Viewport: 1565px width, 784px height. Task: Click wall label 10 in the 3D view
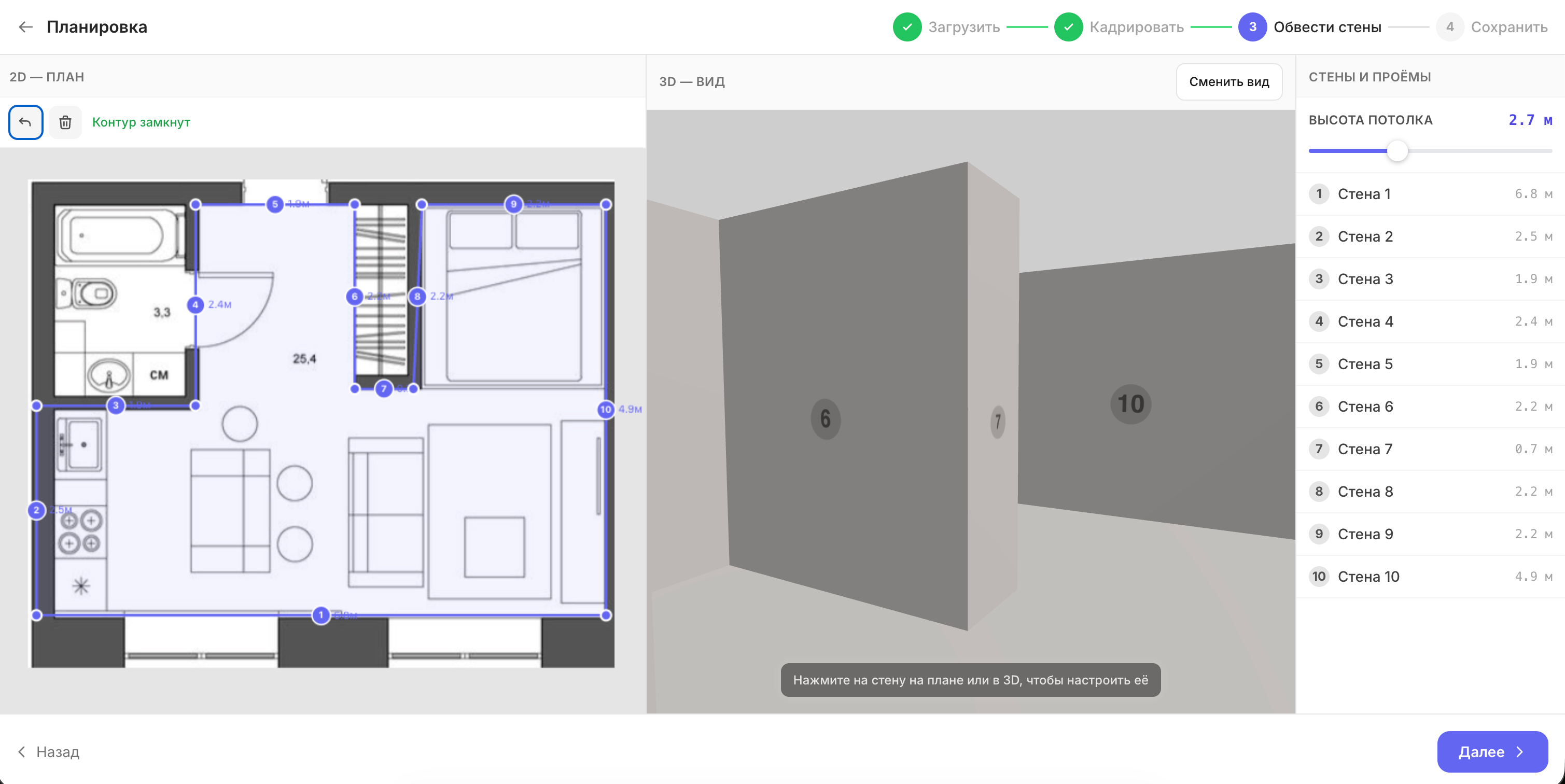pyautogui.click(x=1130, y=404)
